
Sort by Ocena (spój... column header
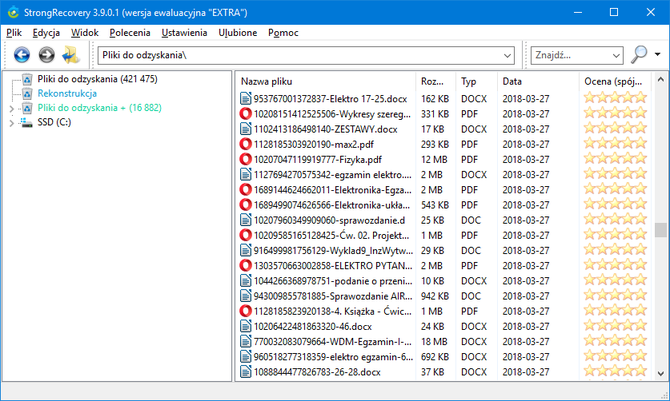coord(614,81)
